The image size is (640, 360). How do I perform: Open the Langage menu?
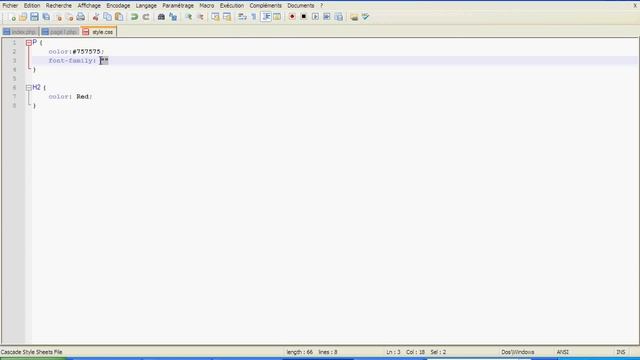(x=146, y=6)
